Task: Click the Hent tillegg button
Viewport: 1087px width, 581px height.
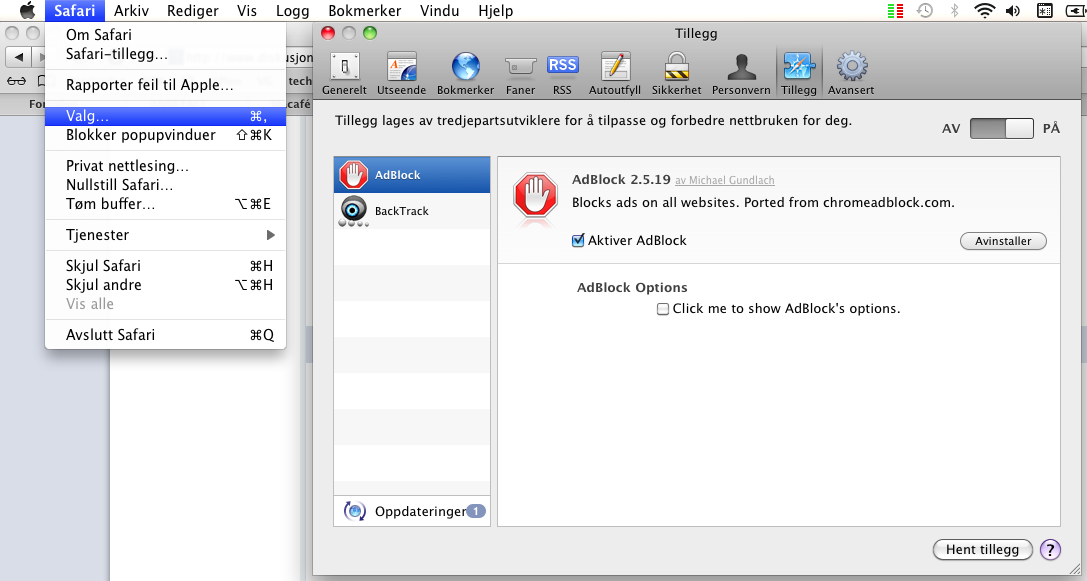Action: [982, 550]
